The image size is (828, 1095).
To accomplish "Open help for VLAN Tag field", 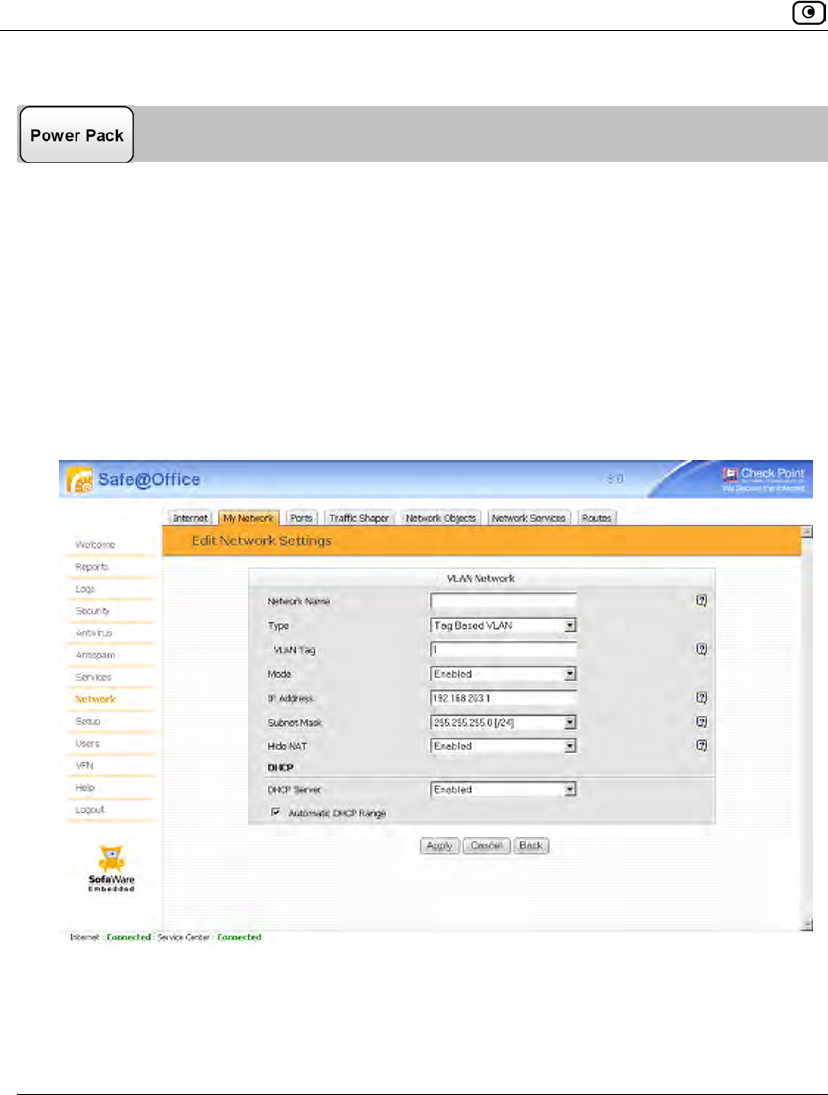I will point(702,649).
